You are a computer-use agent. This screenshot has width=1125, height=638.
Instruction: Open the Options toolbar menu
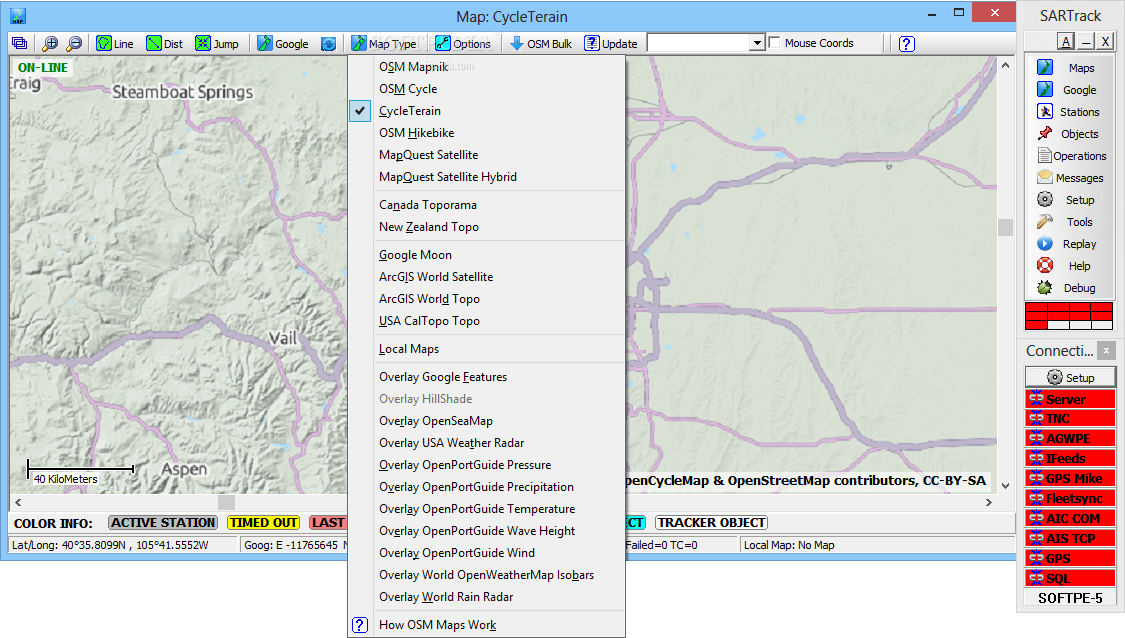[463, 43]
